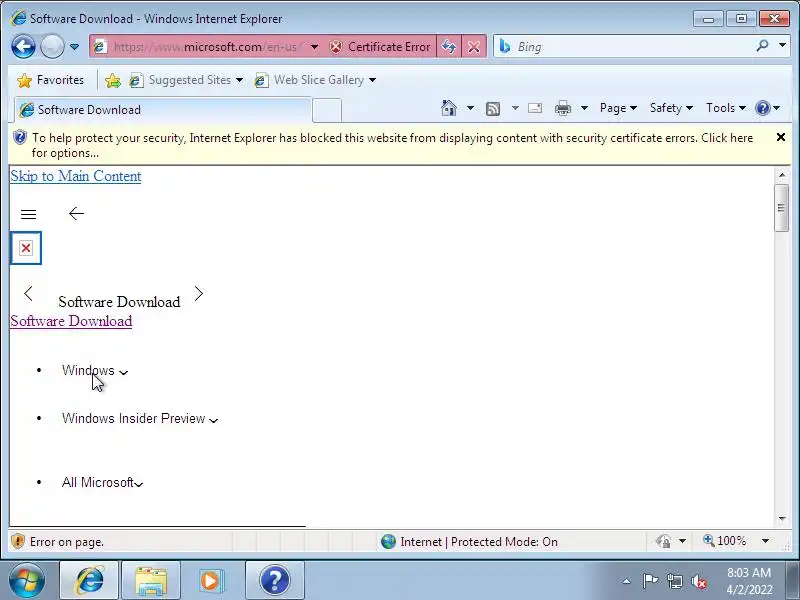Stop loading with the red X icon

(474, 47)
